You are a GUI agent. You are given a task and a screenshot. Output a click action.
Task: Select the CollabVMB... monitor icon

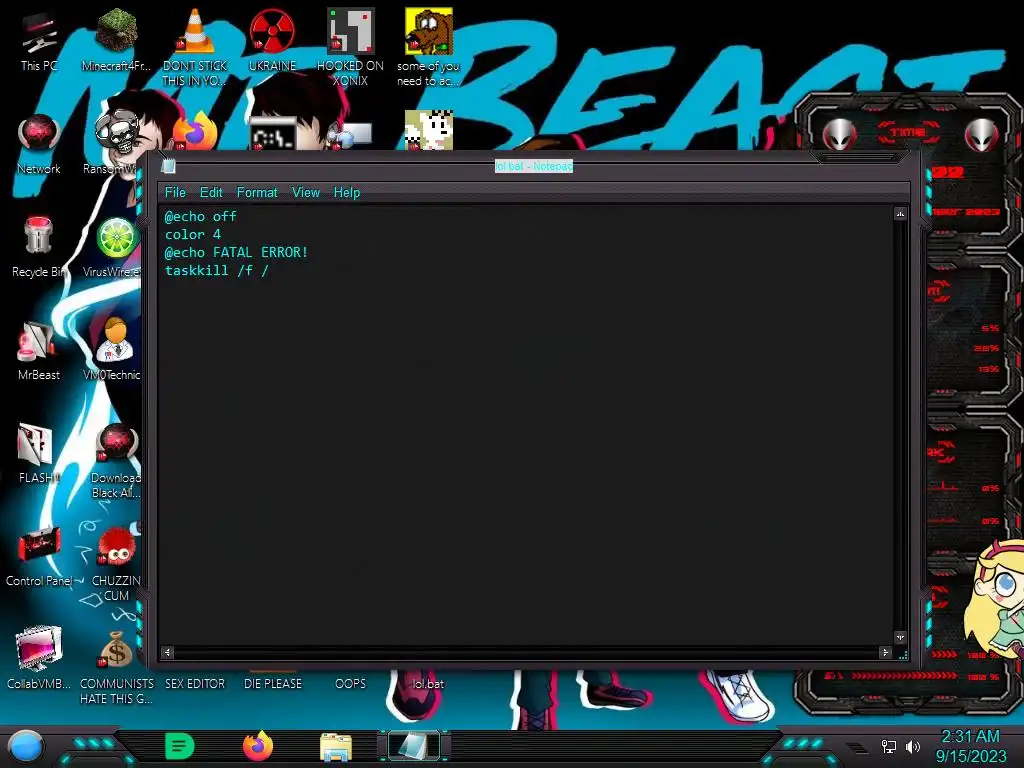[39, 657]
